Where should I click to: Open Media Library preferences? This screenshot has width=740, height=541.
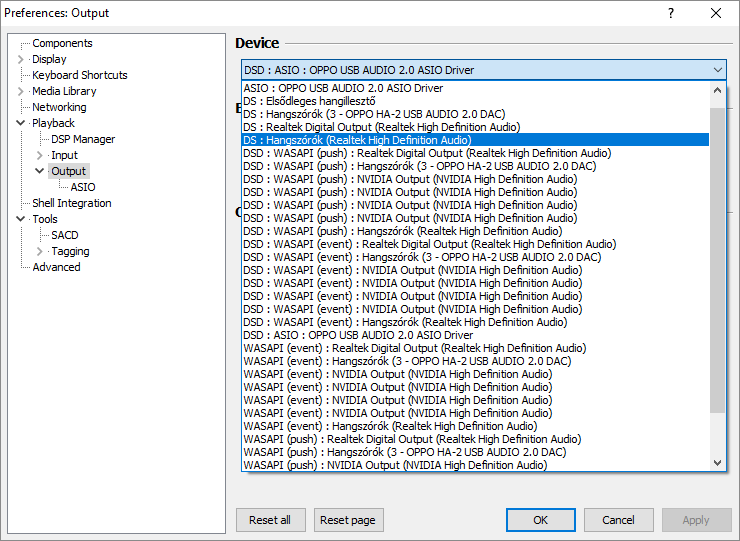pos(64,91)
